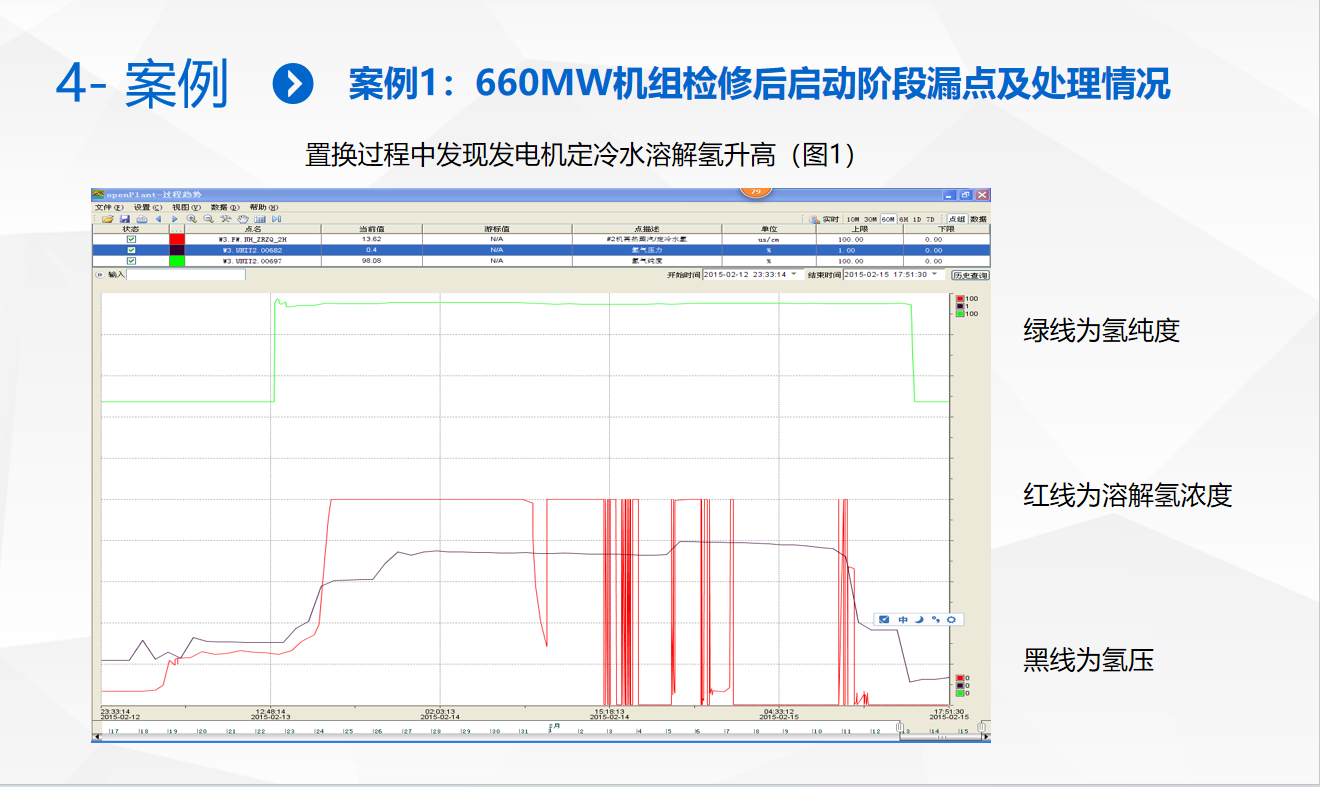Open the 开始时间 date dropdown

click(x=794, y=274)
